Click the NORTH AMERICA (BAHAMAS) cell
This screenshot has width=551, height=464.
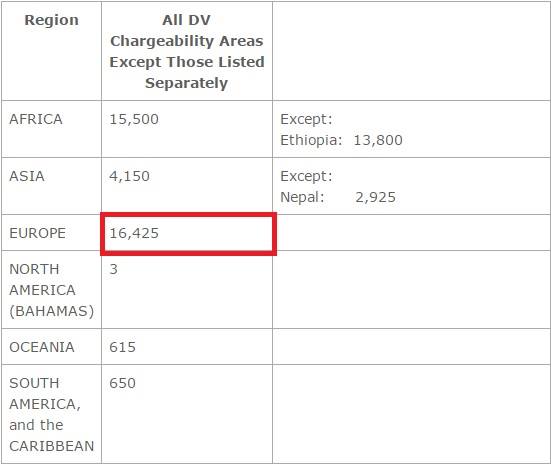[52, 290]
